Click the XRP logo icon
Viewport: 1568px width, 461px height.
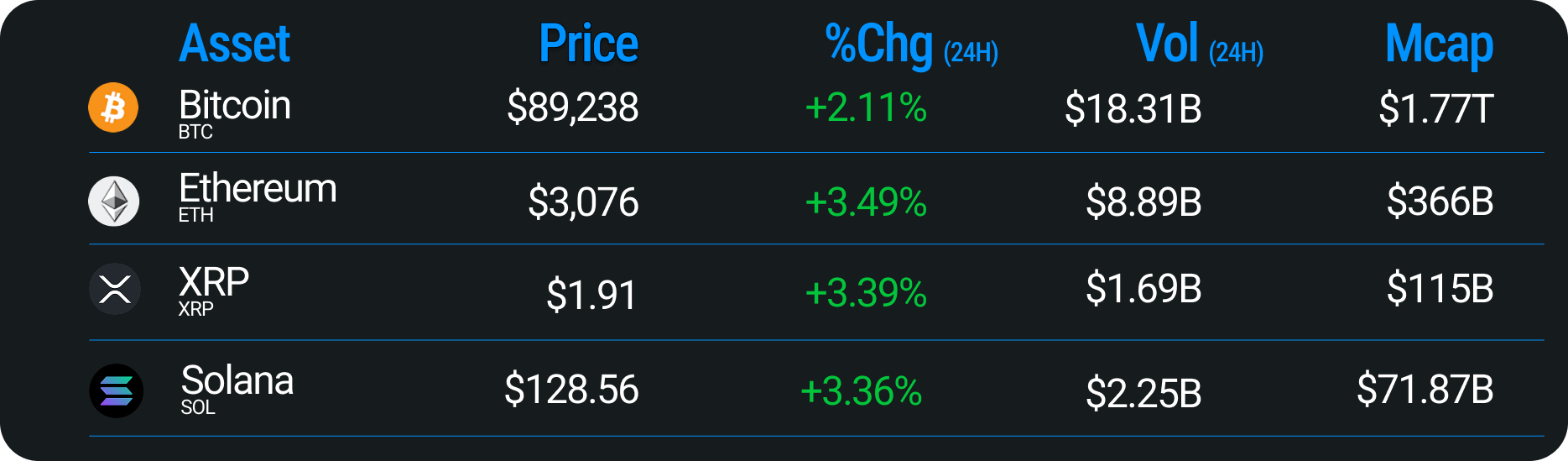pyautogui.click(x=114, y=289)
